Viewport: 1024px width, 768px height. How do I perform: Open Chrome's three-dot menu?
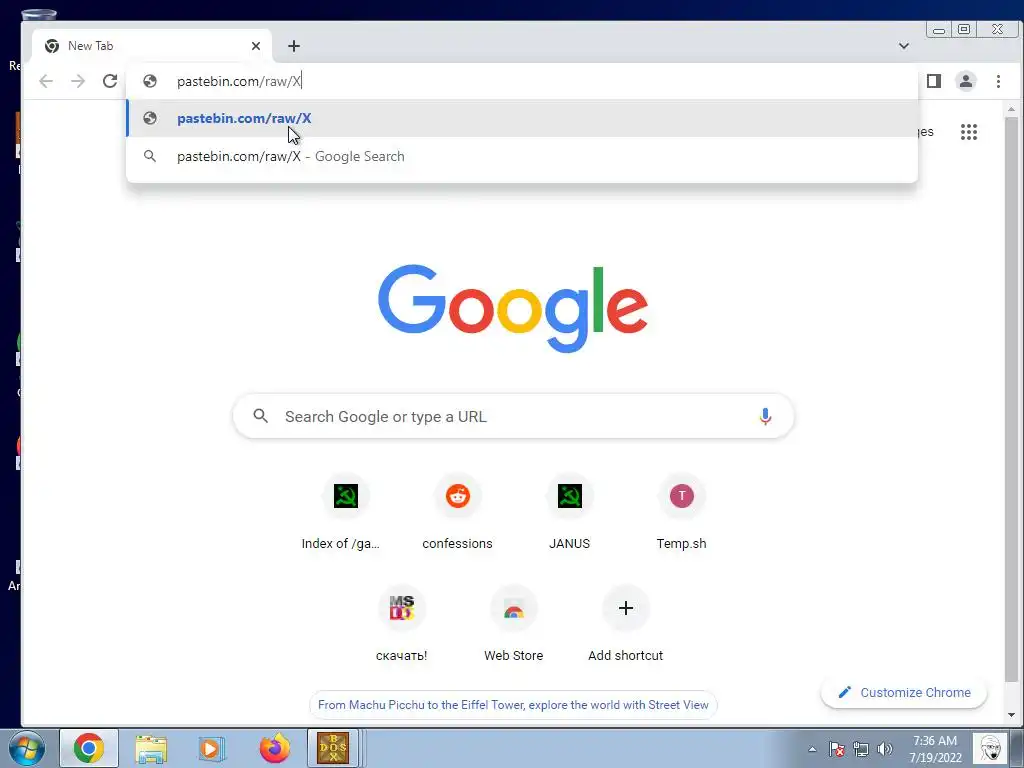coord(998,81)
